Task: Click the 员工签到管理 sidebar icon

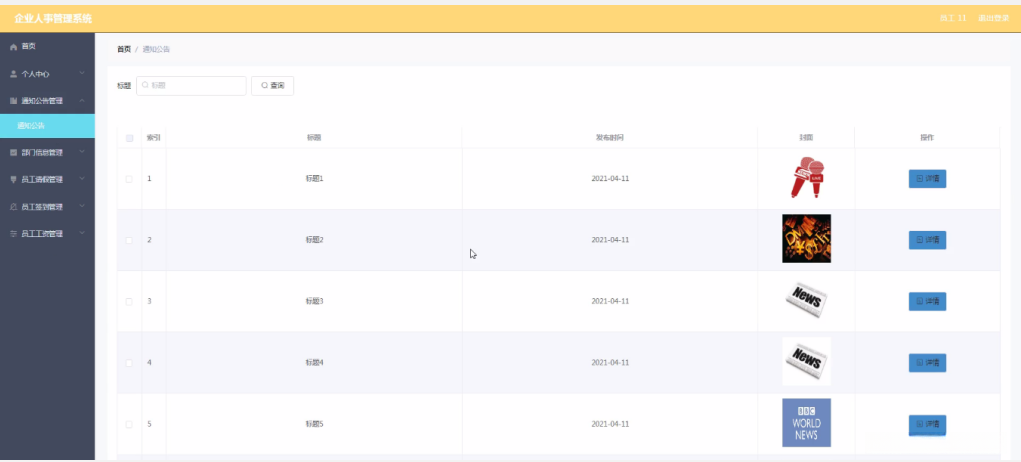Action: [x=13, y=207]
